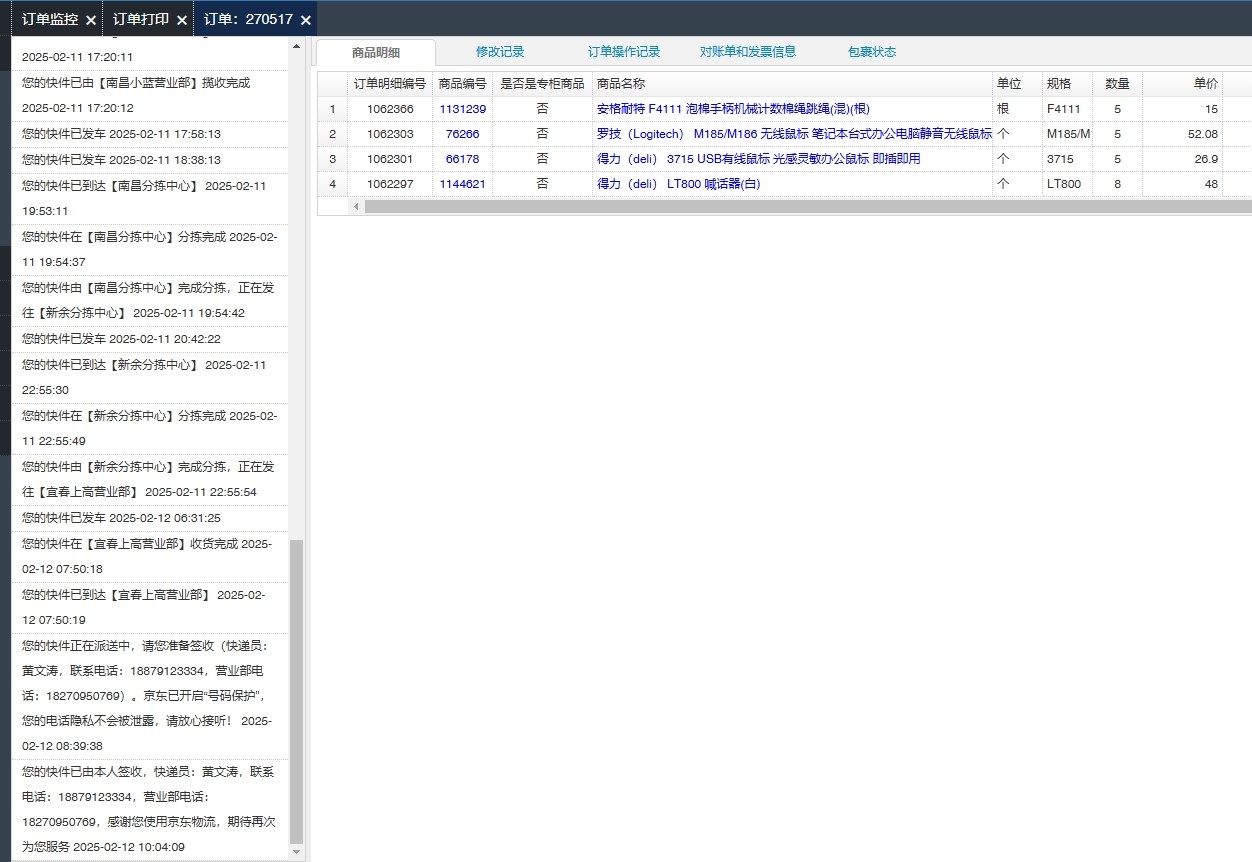This screenshot has width=1252, height=862.
Task: Select order detail cell 1062301
Action: pyautogui.click(x=390, y=159)
